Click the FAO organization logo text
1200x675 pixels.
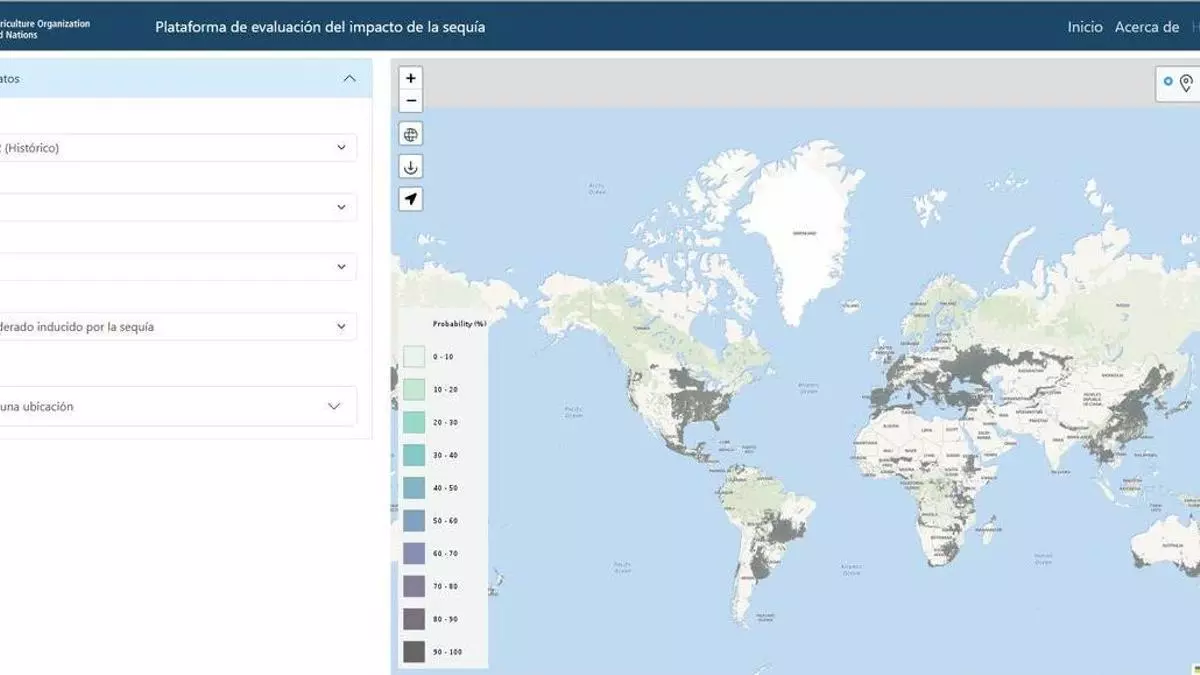[x=45, y=28]
